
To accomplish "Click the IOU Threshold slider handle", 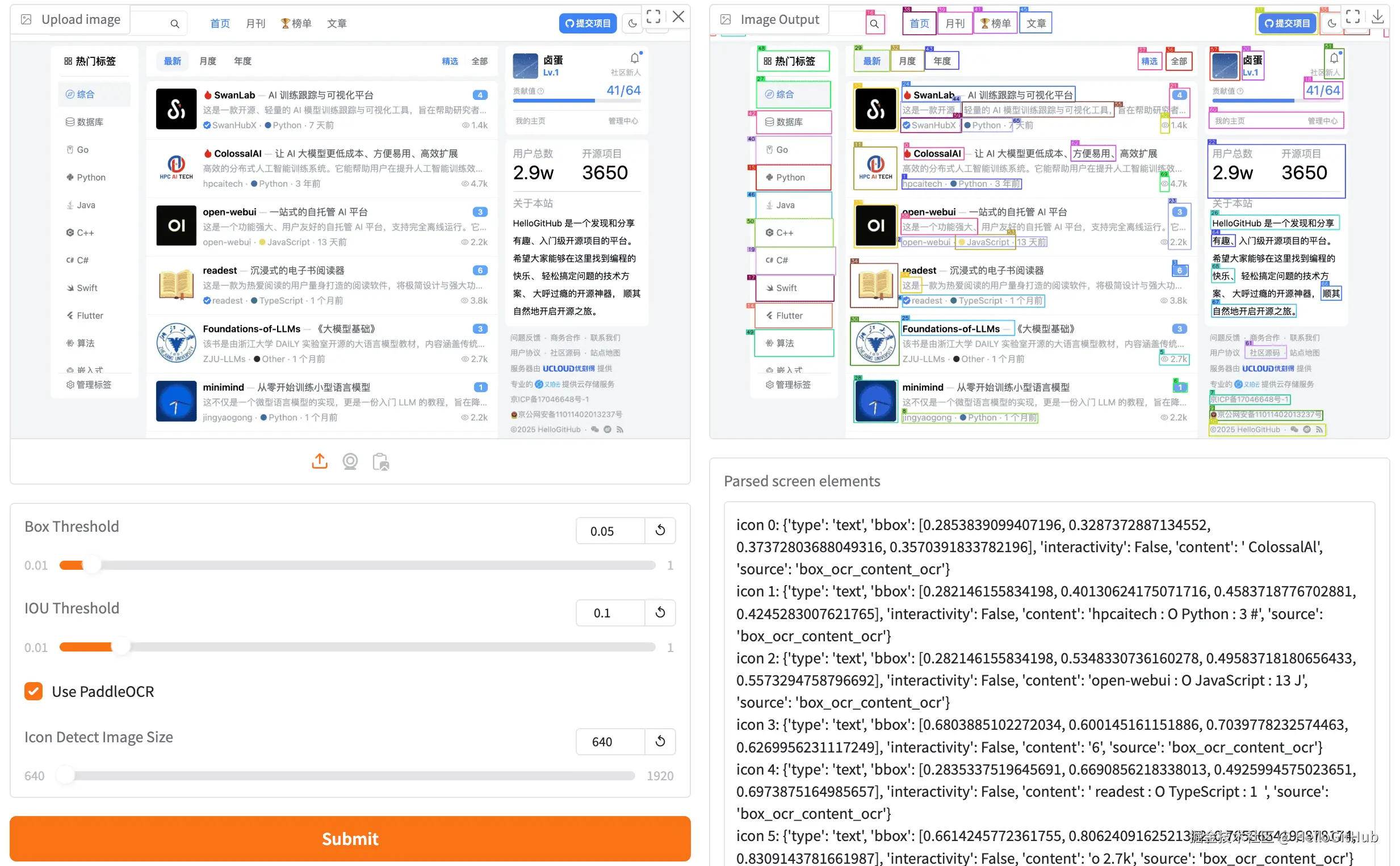I will 120,647.
